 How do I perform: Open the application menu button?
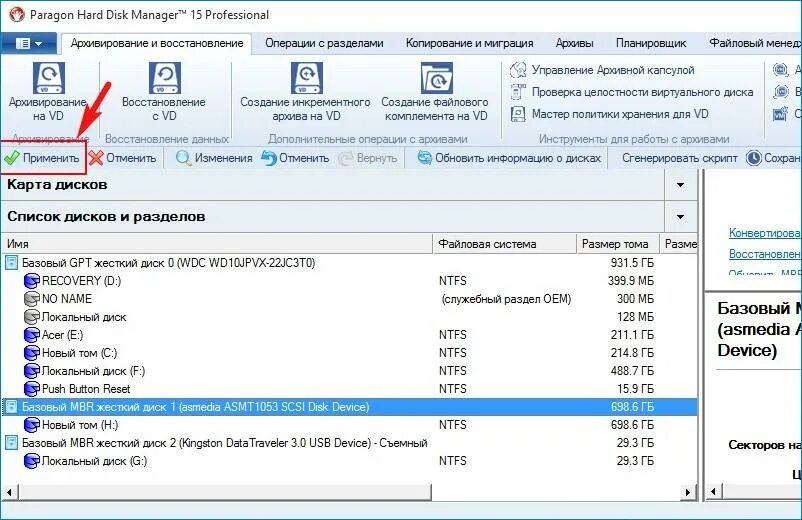[29, 43]
